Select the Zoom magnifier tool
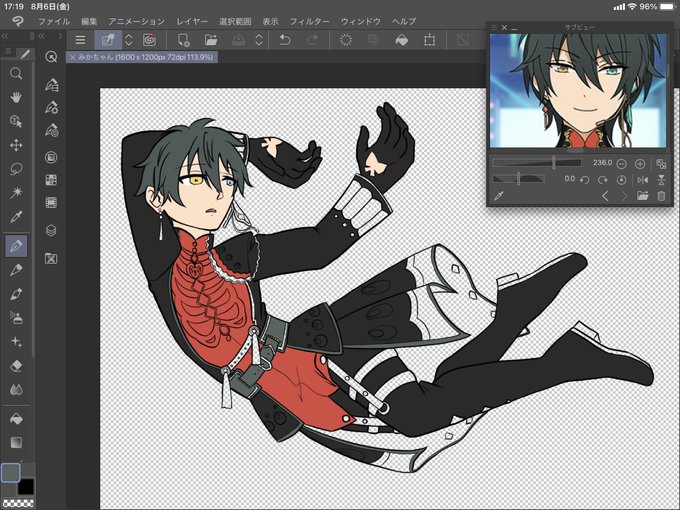This screenshot has width=680, height=510. (16, 73)
